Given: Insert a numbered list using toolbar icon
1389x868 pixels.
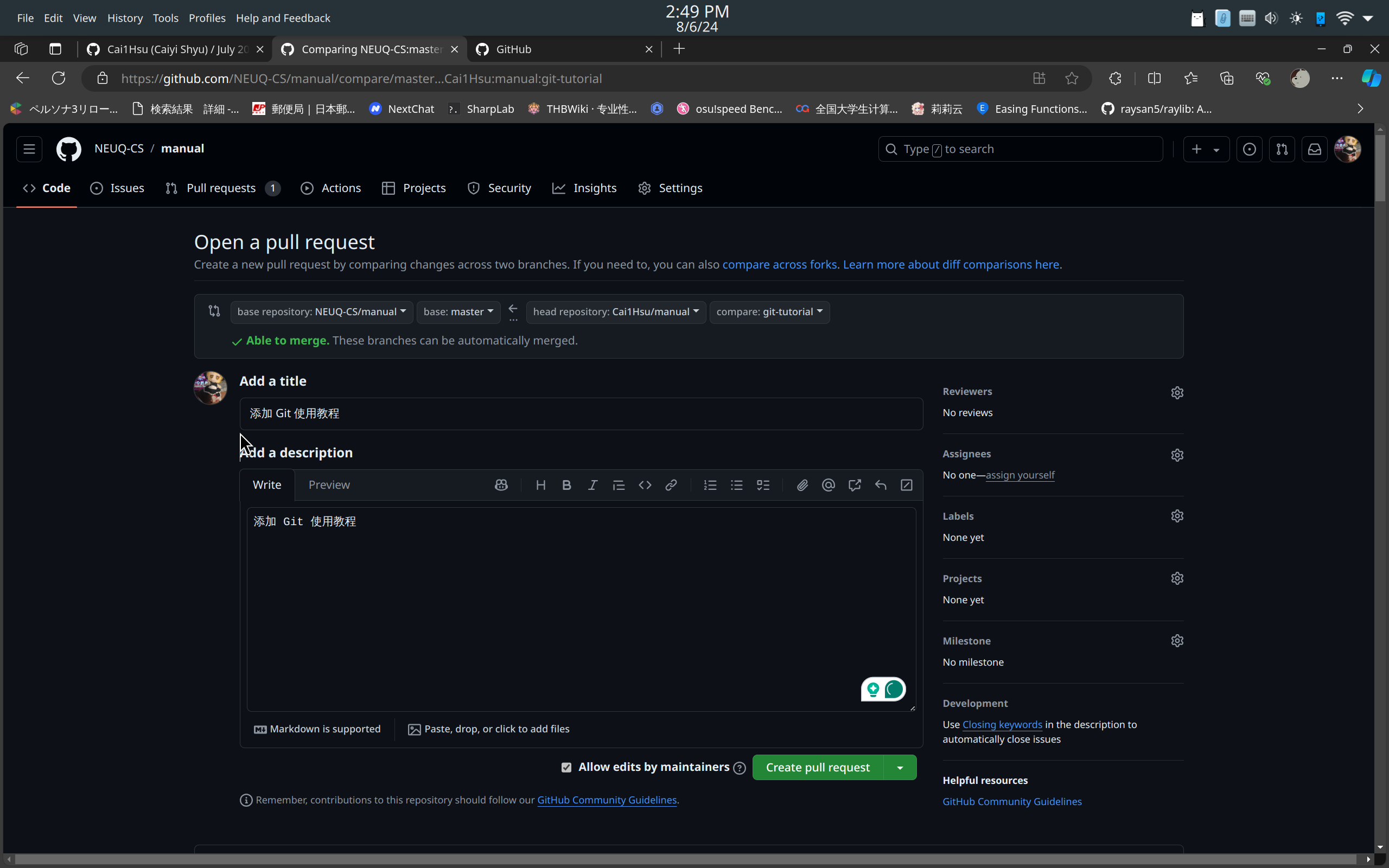Looking at the screenshot, I should [710, 485].
